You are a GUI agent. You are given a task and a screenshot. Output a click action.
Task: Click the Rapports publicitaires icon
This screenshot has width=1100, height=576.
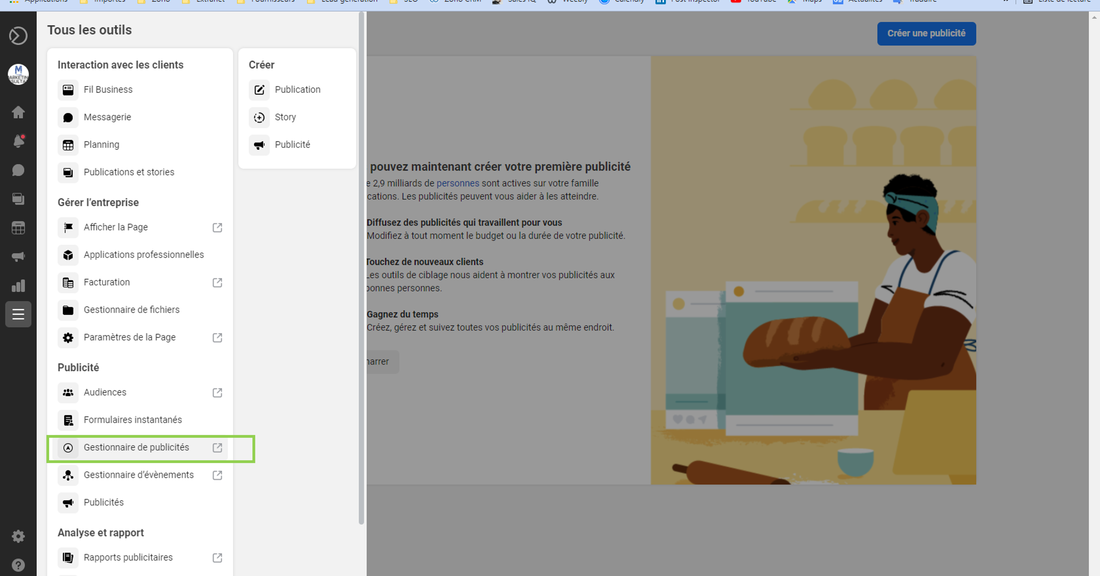pyautogui.click(x=68, y=558)
